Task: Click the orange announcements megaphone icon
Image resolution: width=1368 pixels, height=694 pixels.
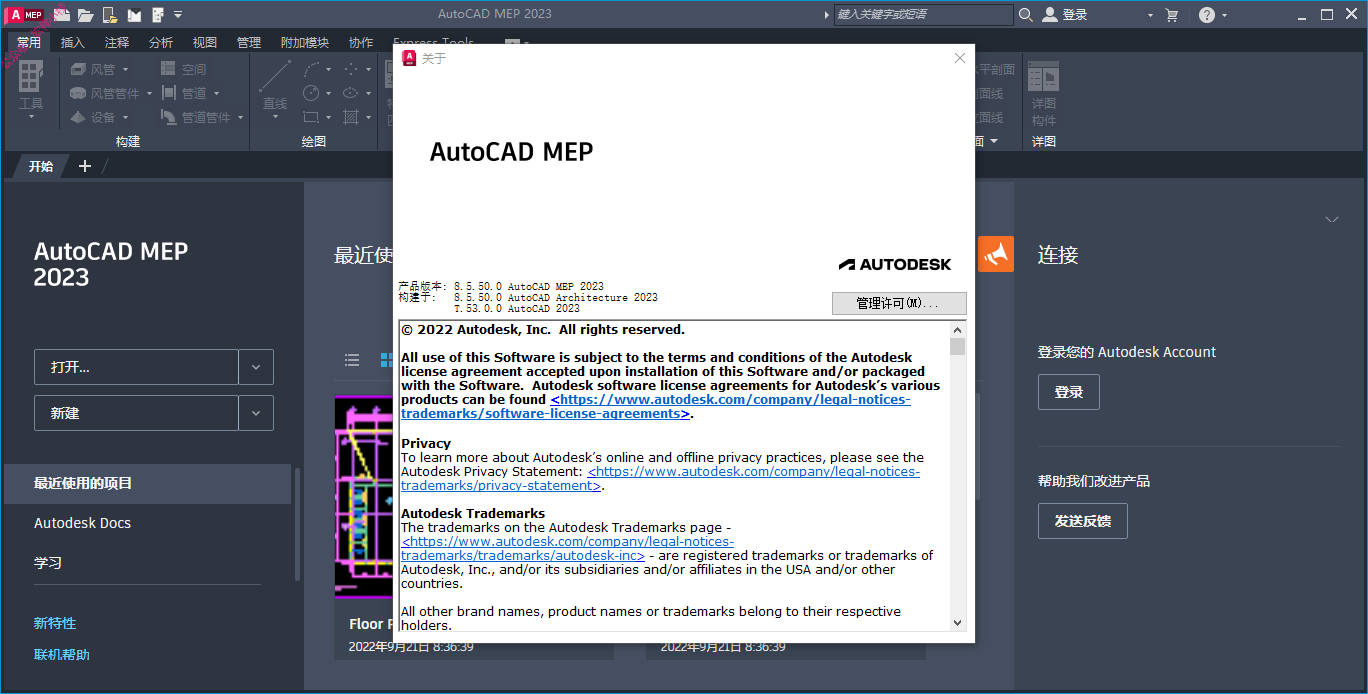Action: (996, 254)
